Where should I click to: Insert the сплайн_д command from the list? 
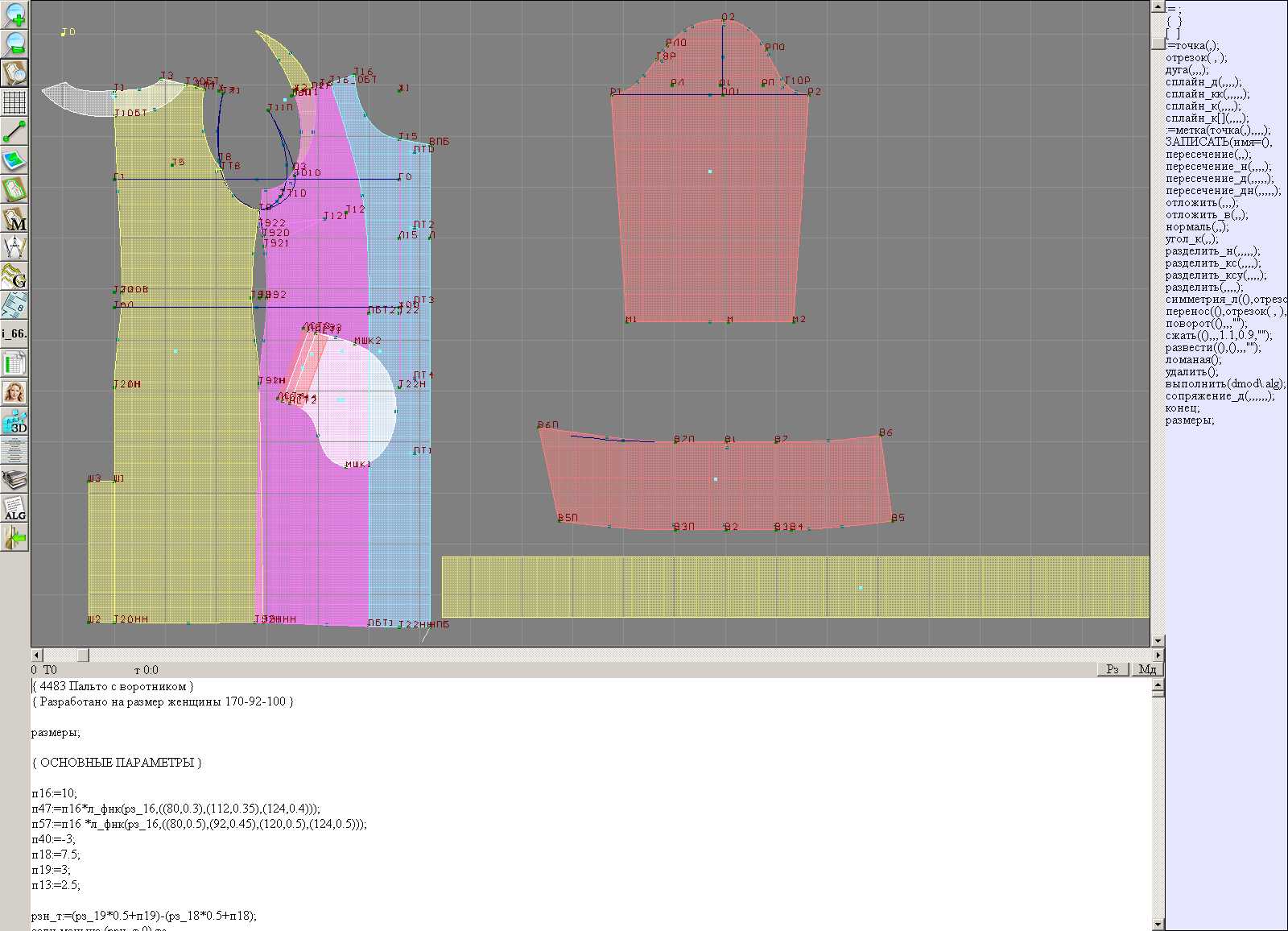(x=1203, y=82)
